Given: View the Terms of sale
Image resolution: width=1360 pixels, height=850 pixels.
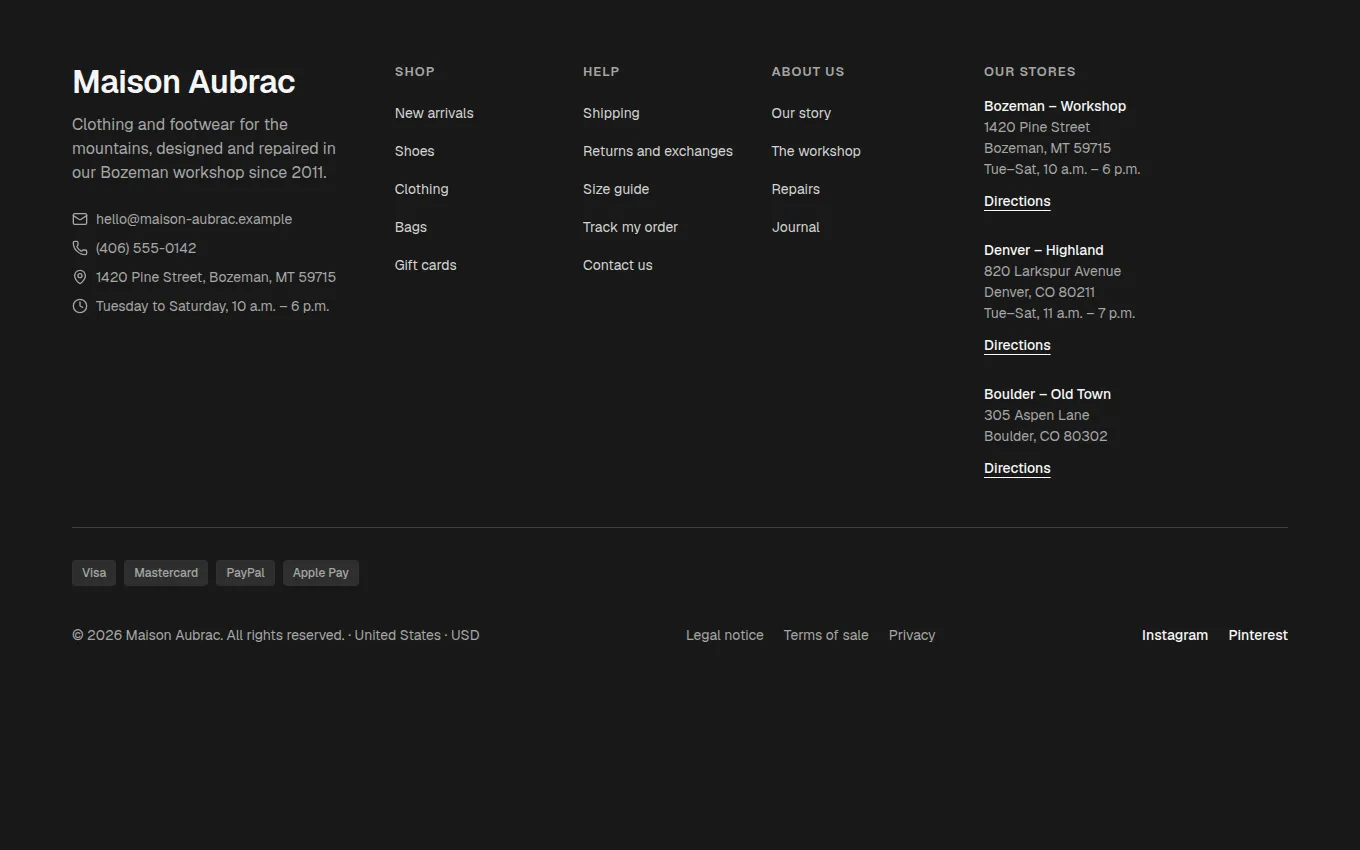Looking at the screenshot, I should (x=826, y=635).
